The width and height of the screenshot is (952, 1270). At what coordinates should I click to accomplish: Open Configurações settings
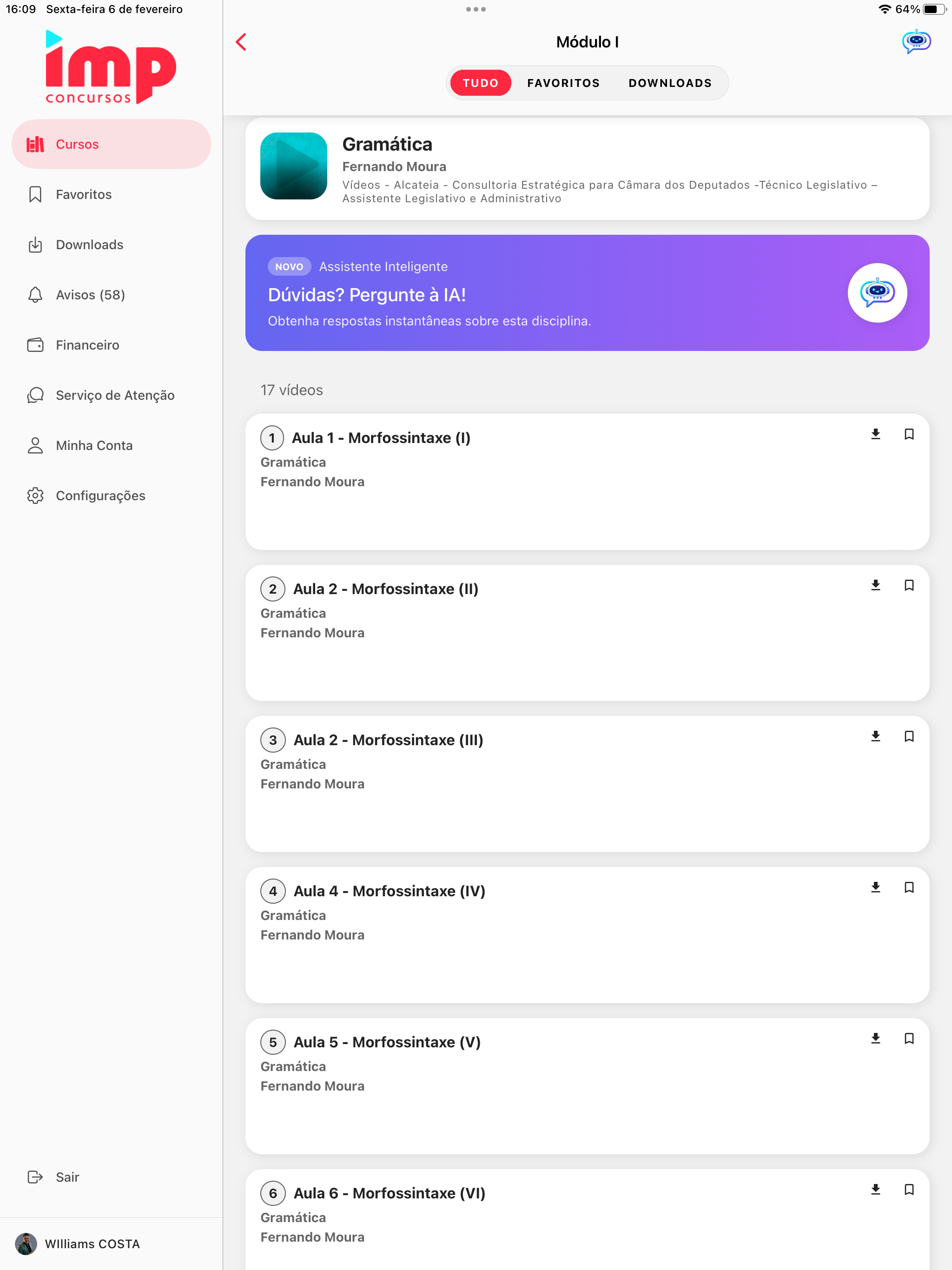click(x=112, y=496)
